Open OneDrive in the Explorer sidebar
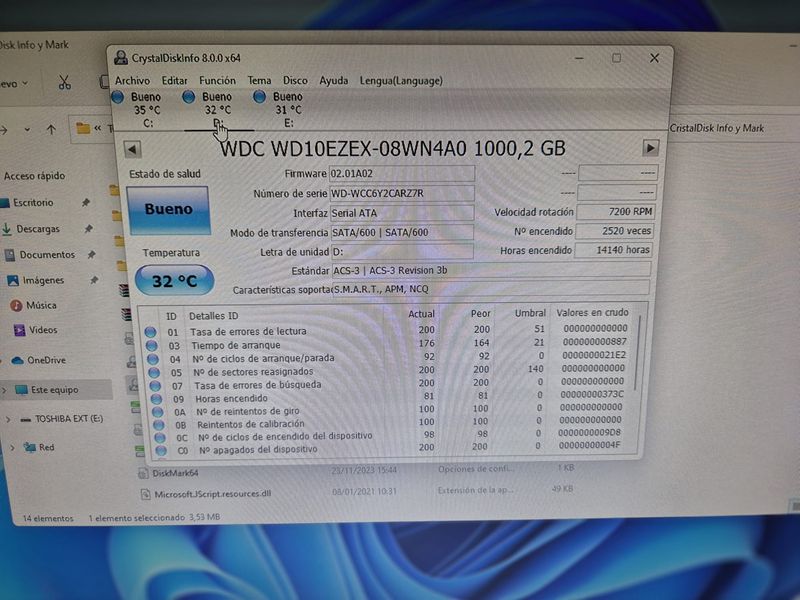800x600 pixels. coord(46,360)
